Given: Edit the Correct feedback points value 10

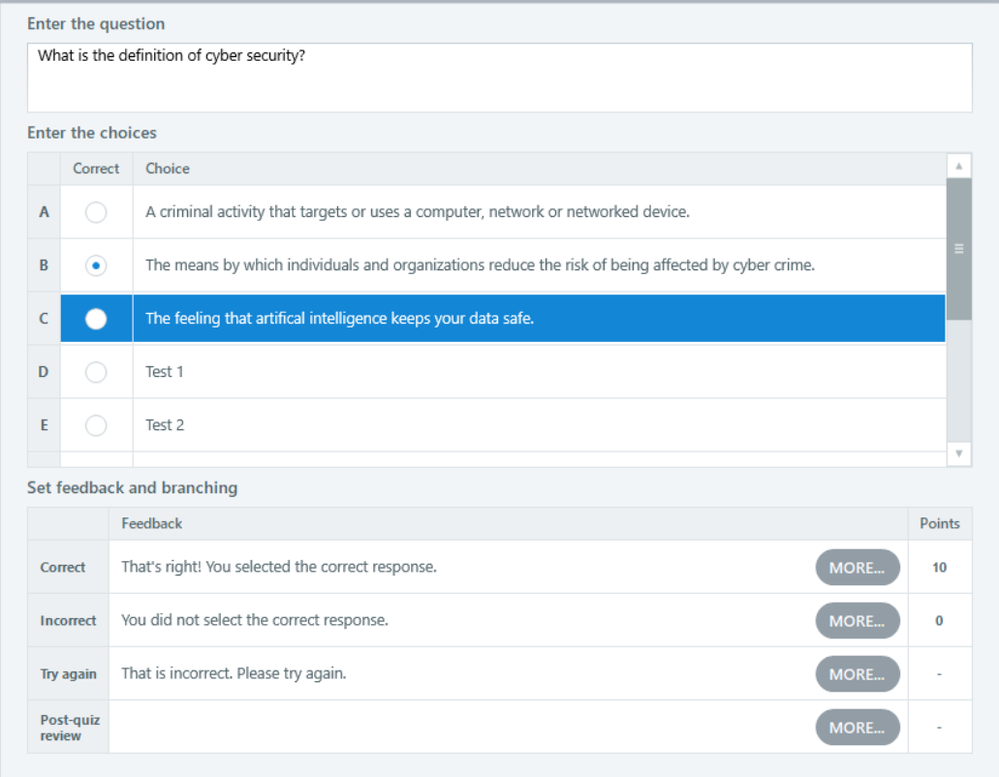Looking at the screenshot, I should tap(939, 567).
